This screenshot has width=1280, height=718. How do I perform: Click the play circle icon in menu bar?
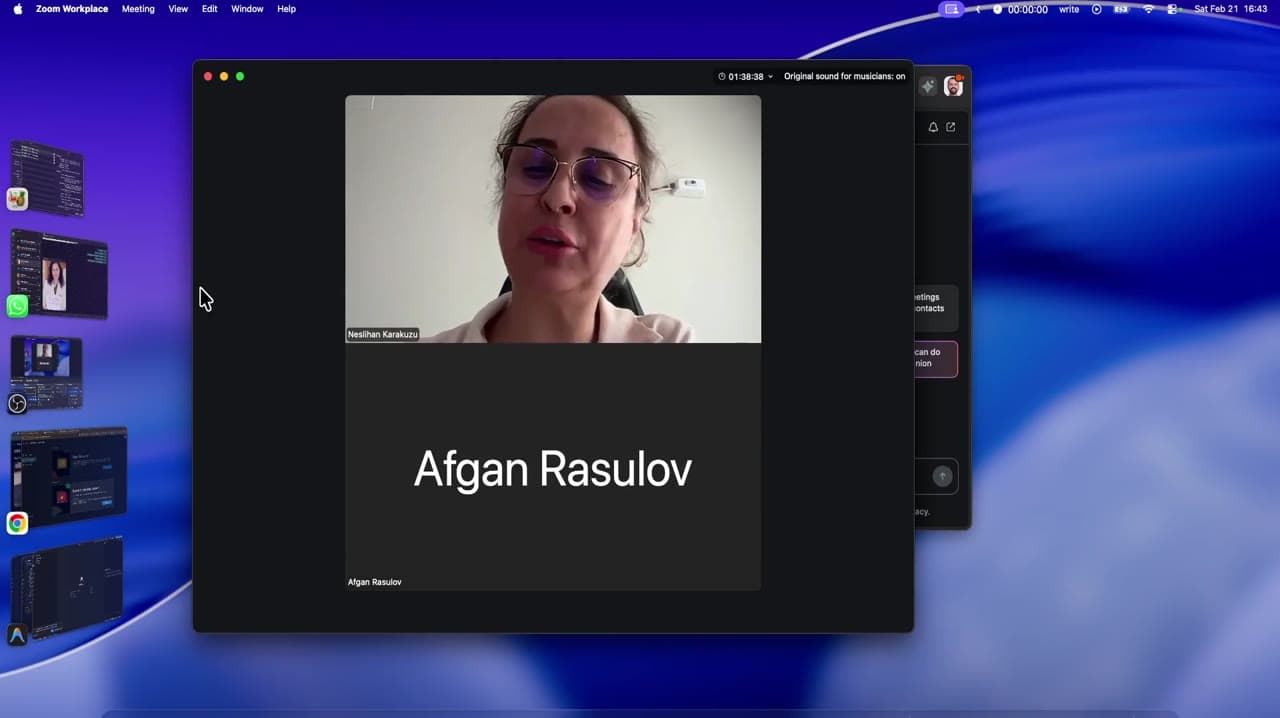point(1097,9)
